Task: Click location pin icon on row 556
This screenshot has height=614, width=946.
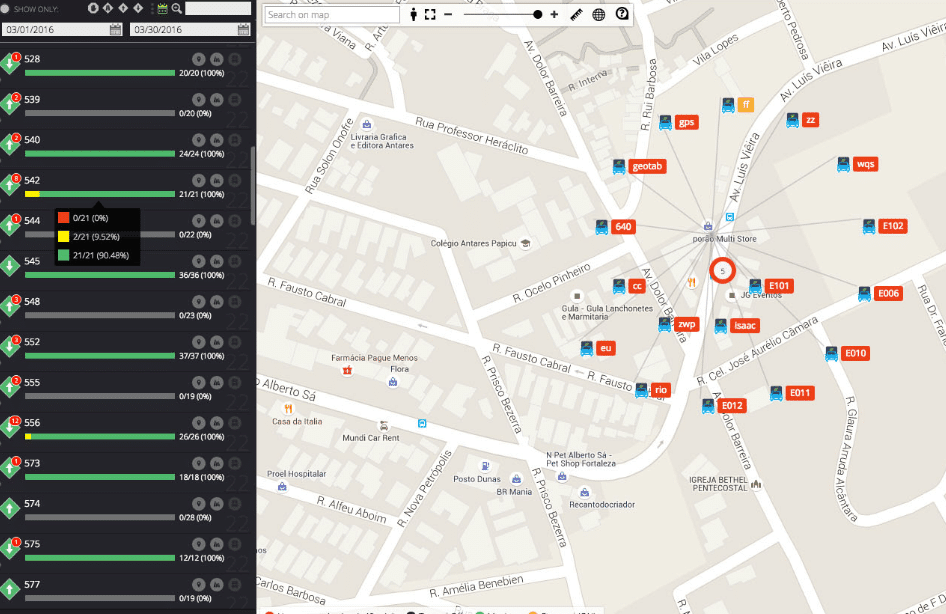Action: click(x=198, y=423)
